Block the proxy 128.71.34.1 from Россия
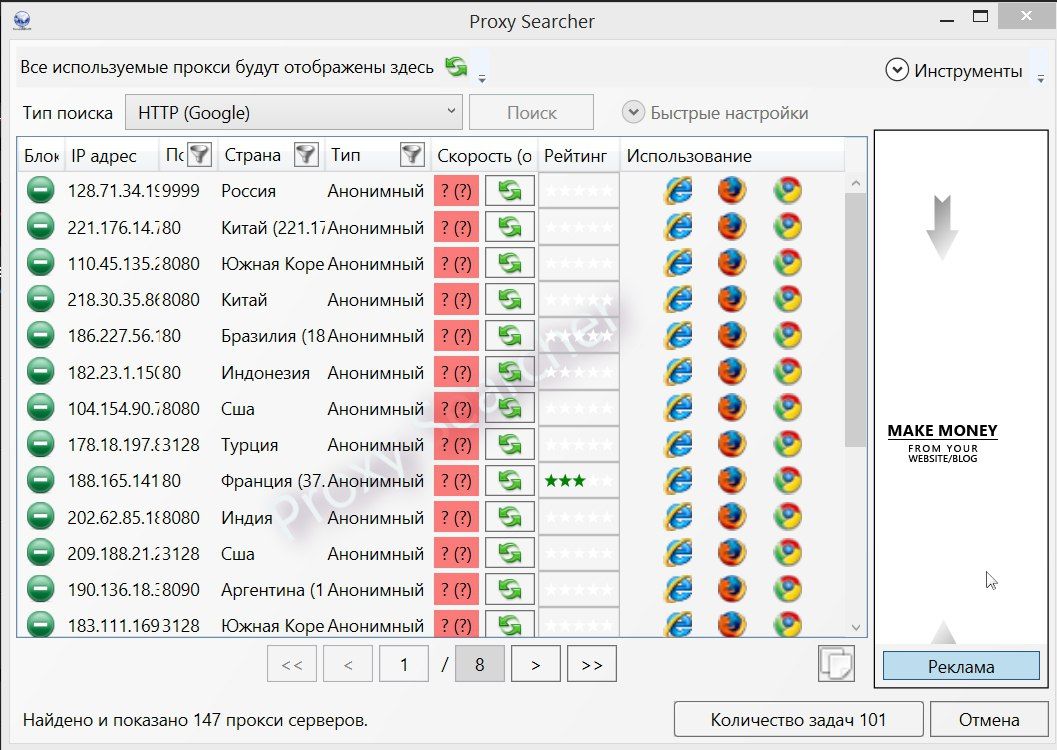 coord(40,191)
